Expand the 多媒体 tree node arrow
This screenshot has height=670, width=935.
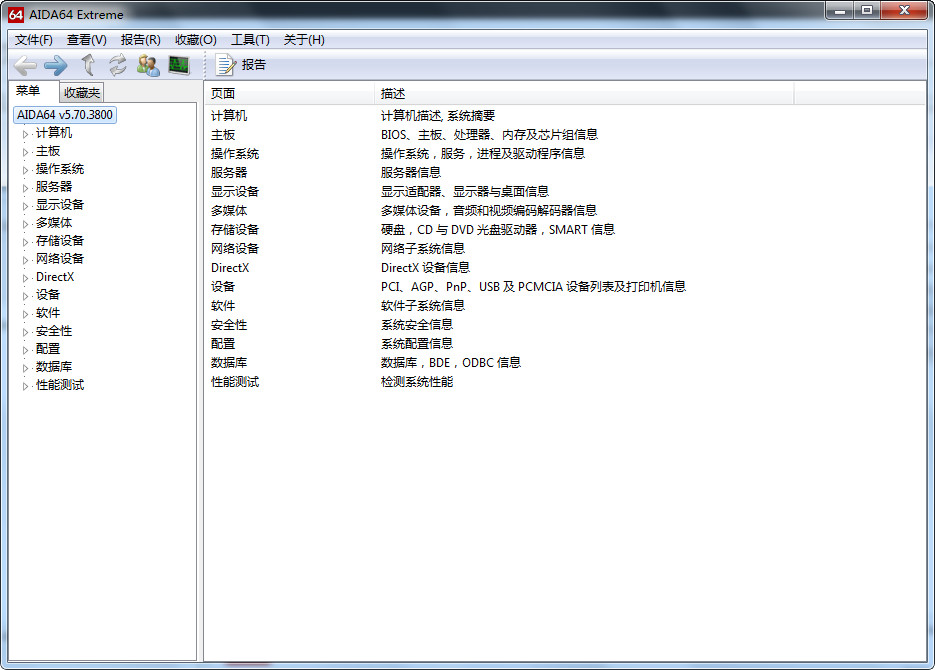(25, 224)
